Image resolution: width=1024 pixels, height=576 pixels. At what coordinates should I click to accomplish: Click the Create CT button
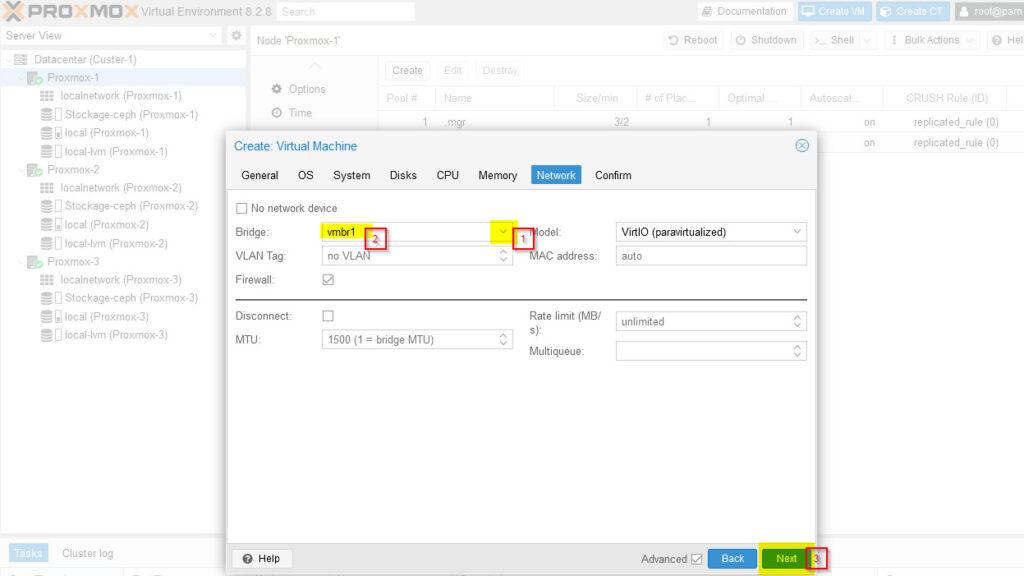click(x=912, y=12)
